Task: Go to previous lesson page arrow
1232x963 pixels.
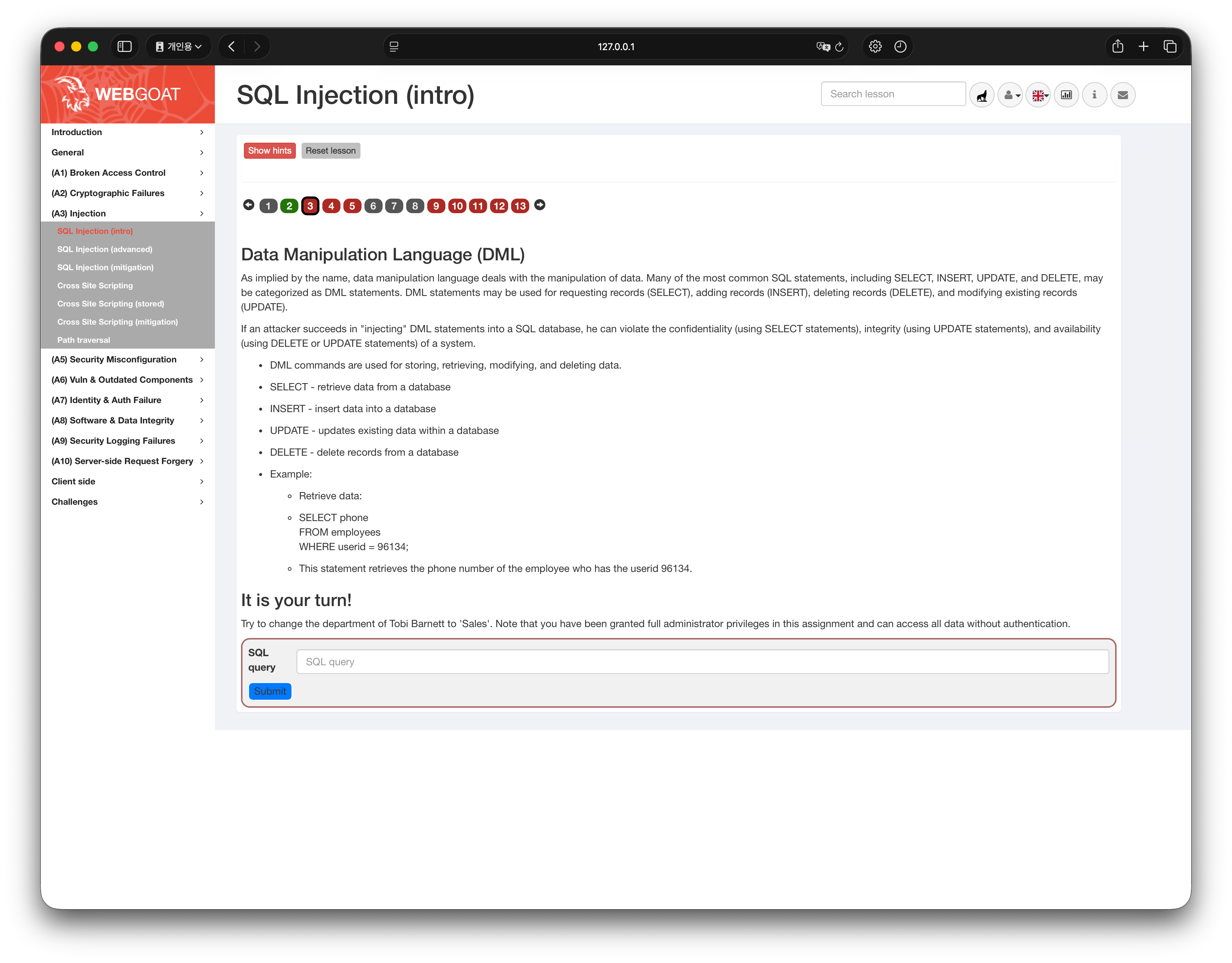Action: point(249,205)
